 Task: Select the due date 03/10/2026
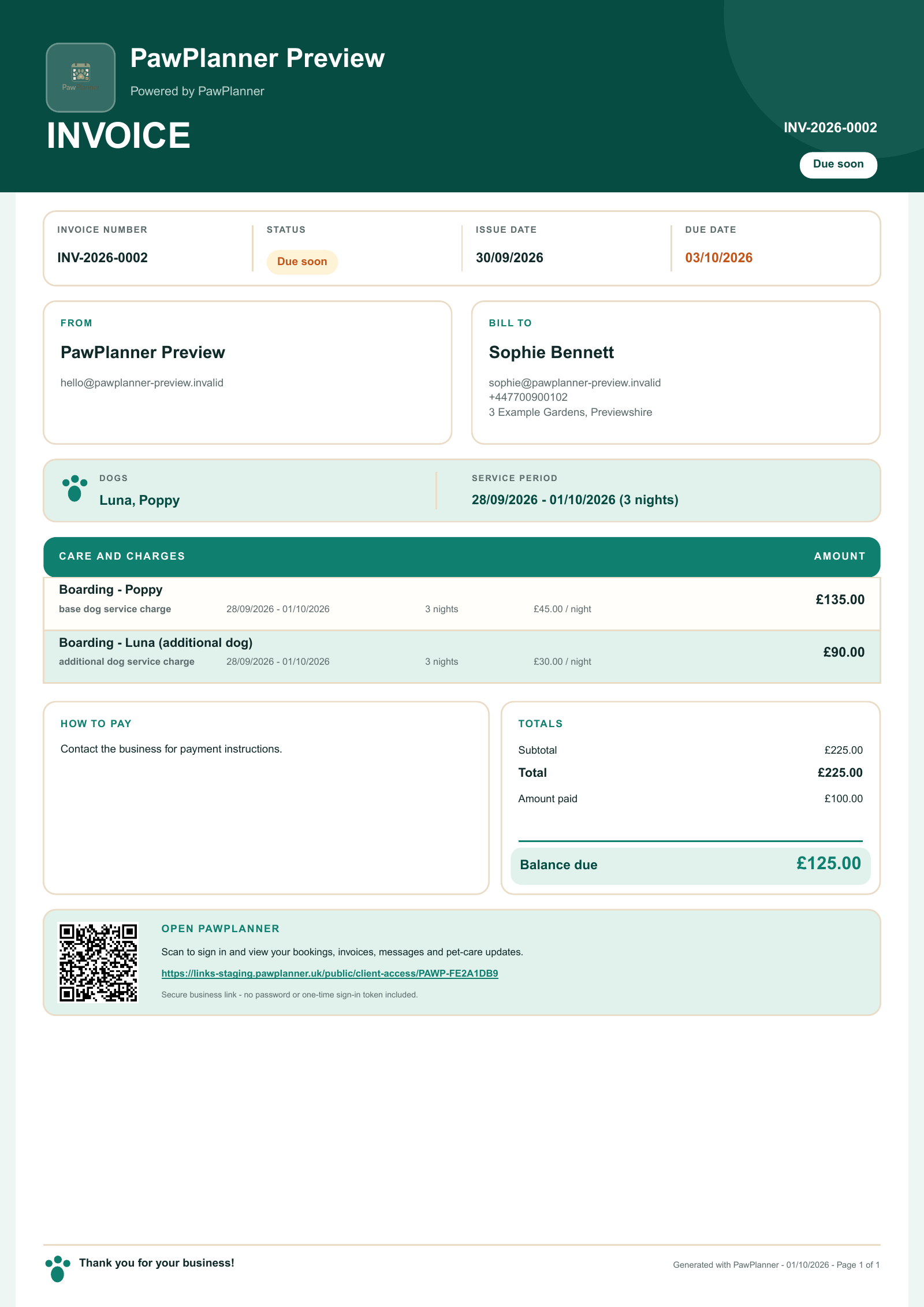click(718, 258)
